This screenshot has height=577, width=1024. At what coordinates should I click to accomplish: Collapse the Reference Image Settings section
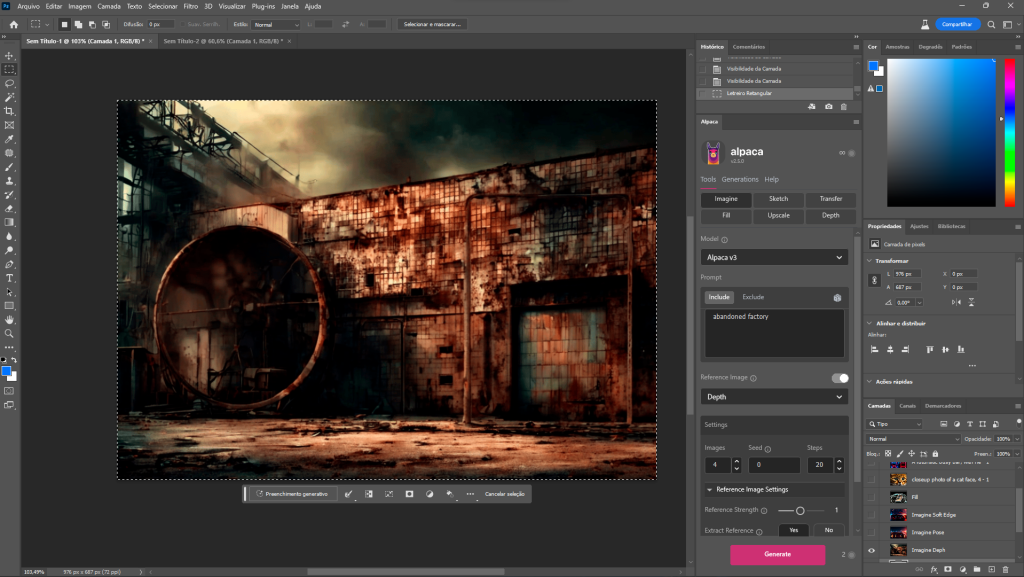click(x=710, y=490)
